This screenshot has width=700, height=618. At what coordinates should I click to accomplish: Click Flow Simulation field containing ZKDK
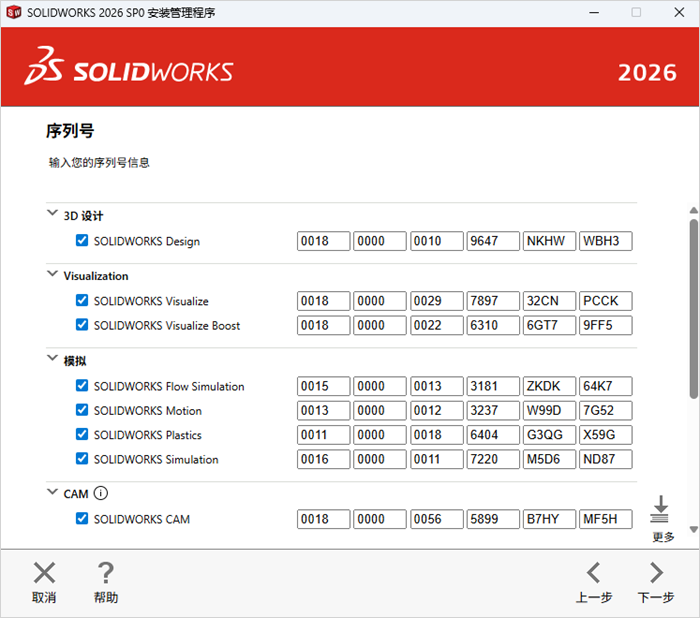pos(549,386)
